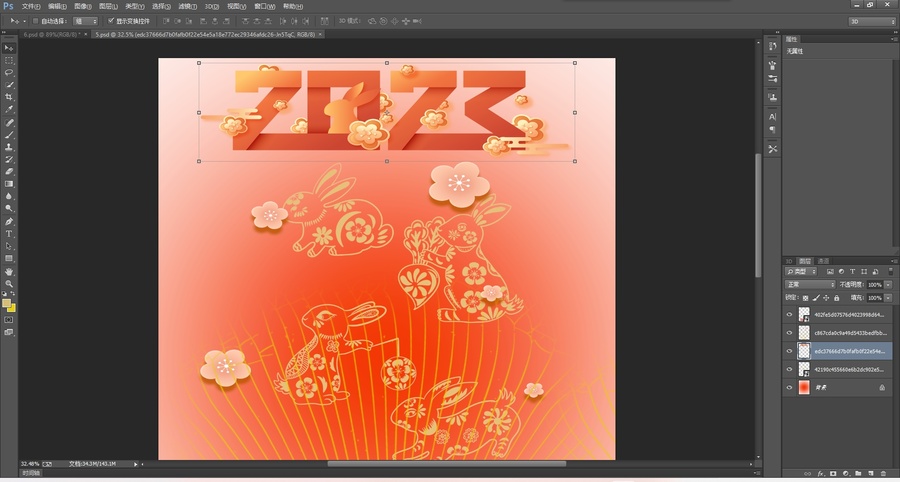Select the Eyedropper tool

pos(9,109)
